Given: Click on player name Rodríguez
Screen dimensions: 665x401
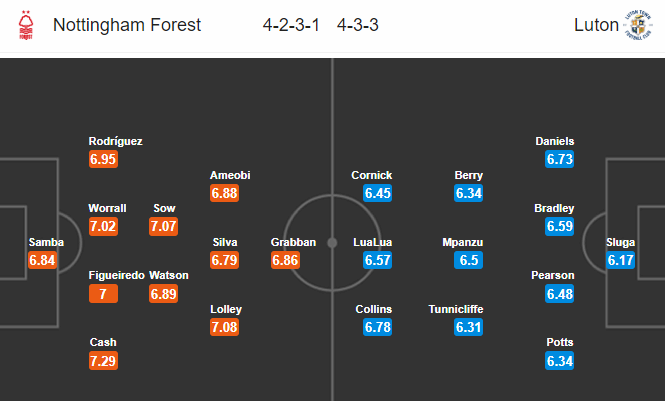Looking at the screenshot, I should pos(115,141).
